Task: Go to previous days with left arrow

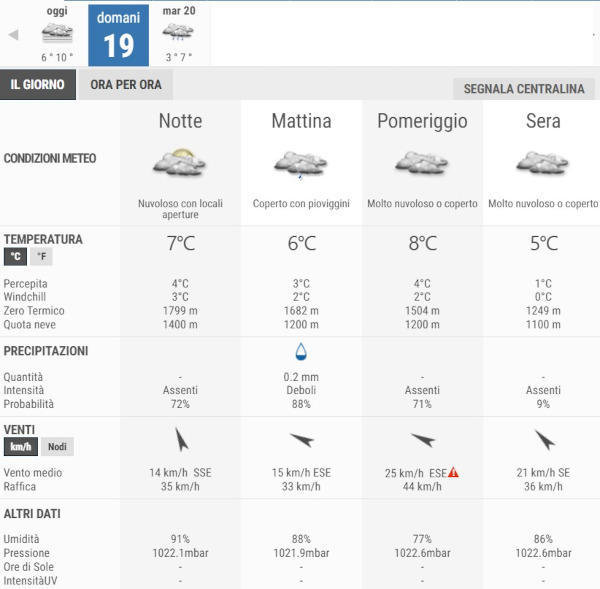Action: click(13, 35)
